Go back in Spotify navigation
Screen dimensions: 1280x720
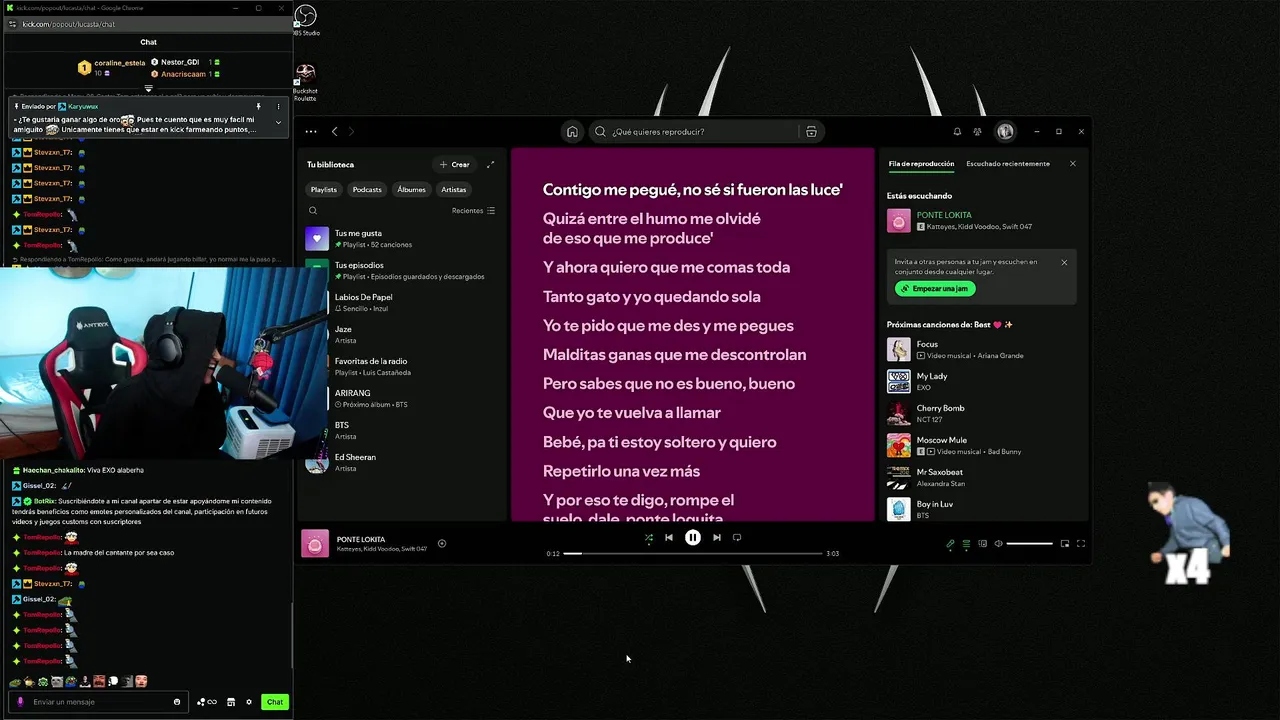coord(335,131)
